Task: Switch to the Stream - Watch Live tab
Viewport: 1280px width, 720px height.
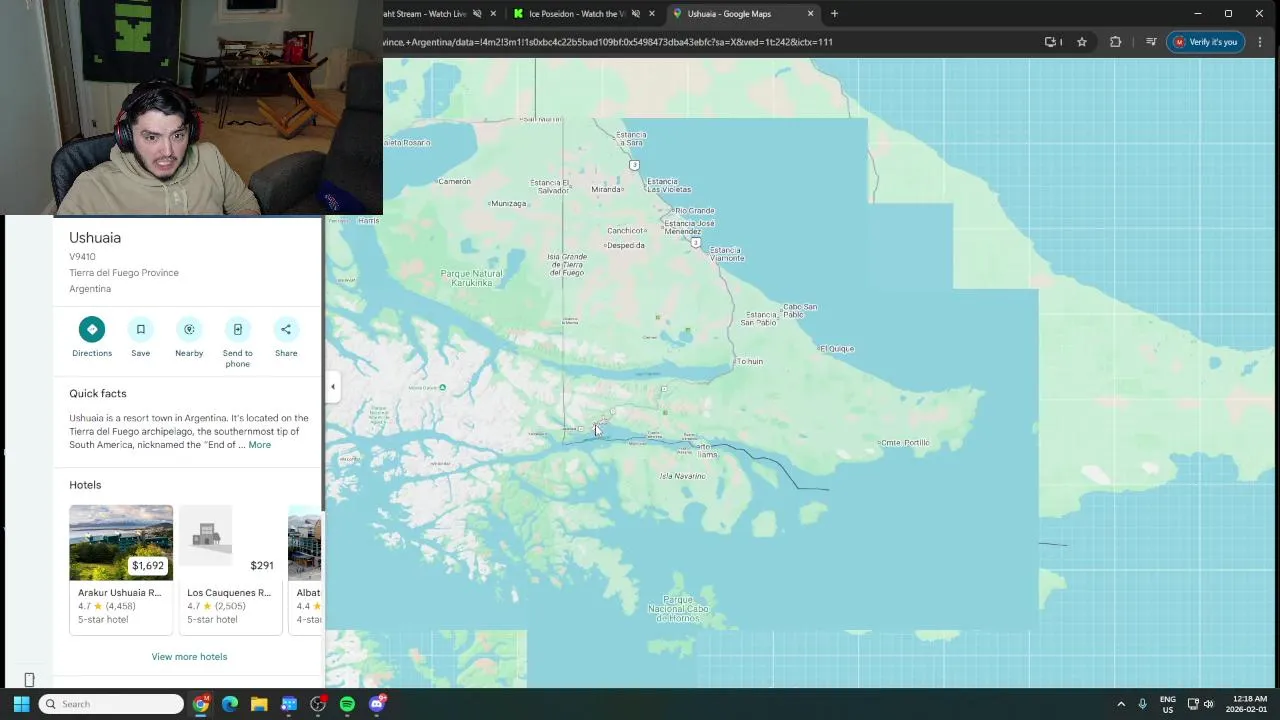Action: [428, 14]
